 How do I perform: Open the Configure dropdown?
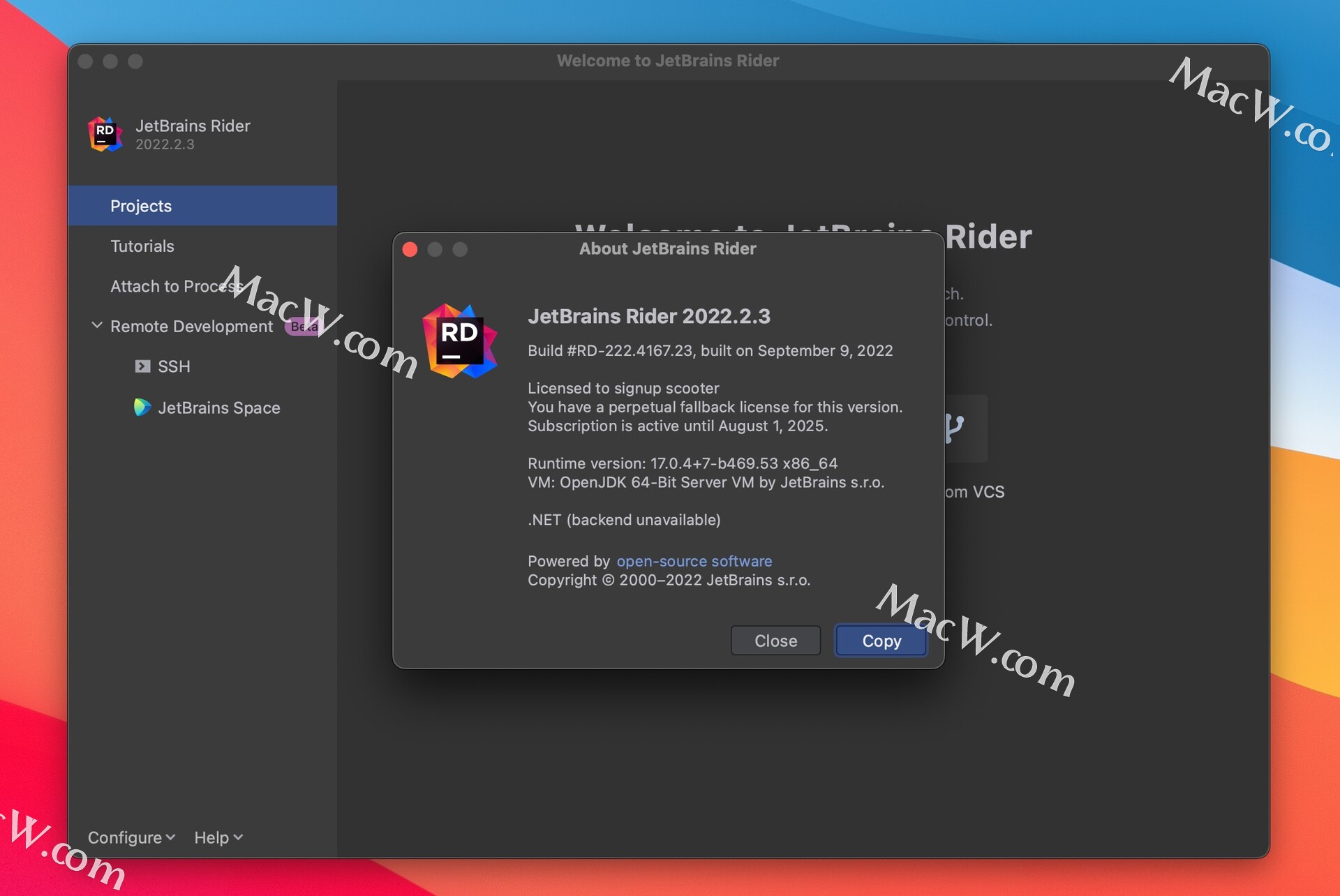[x=131, y=837]
